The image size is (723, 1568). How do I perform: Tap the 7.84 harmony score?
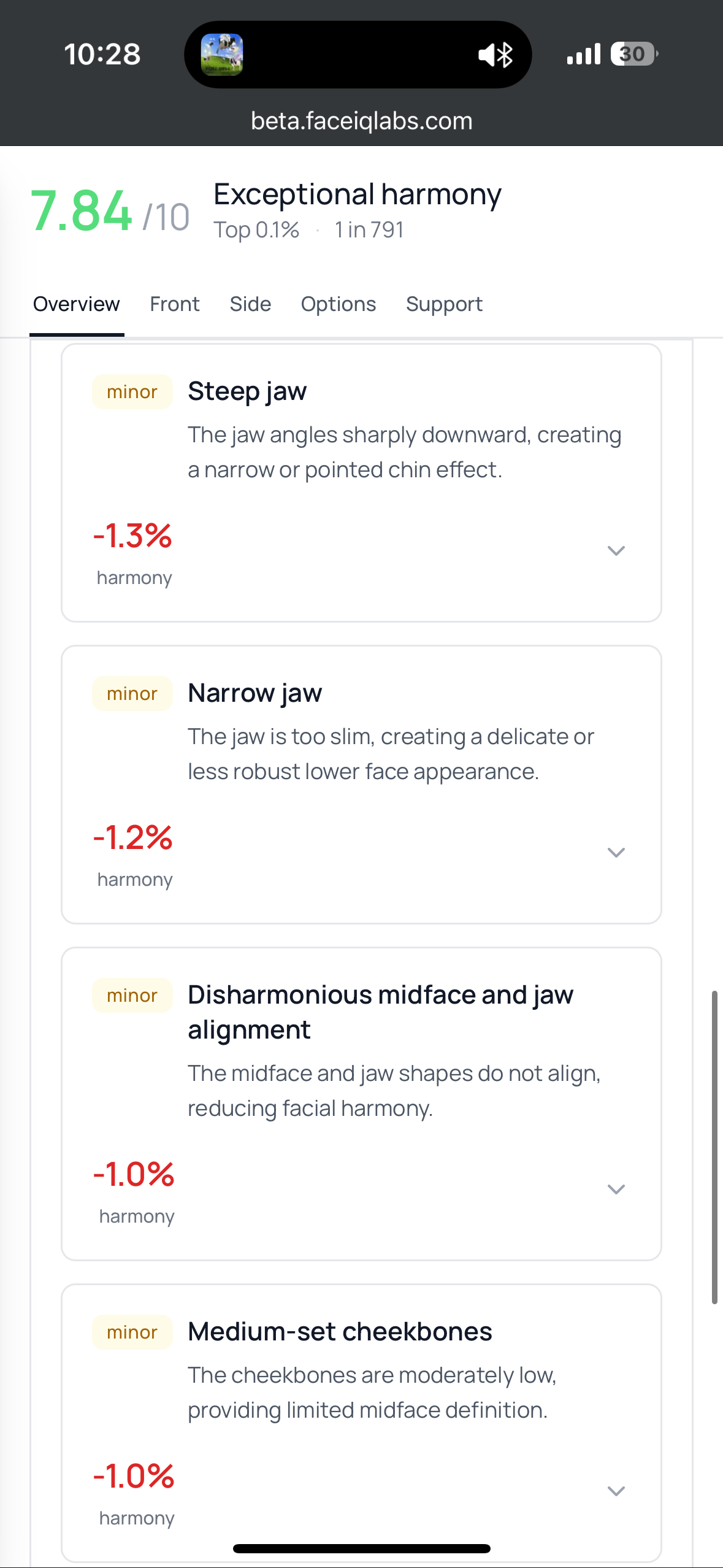tap(82, 211)
